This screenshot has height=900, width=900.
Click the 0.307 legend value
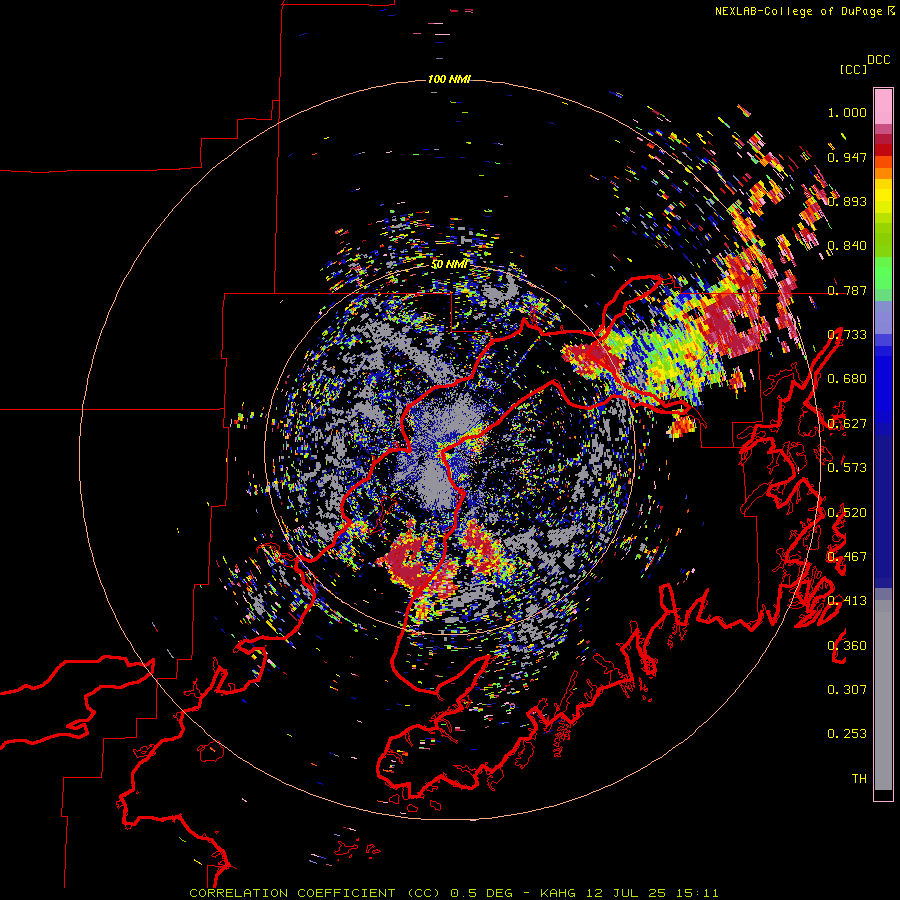[847, 690]
